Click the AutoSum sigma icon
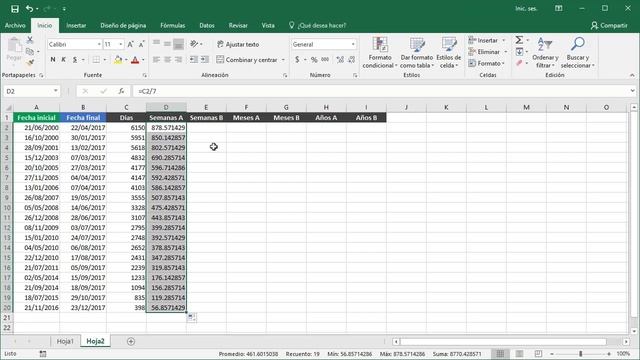The image size is (640, 360). pos(519,40)
